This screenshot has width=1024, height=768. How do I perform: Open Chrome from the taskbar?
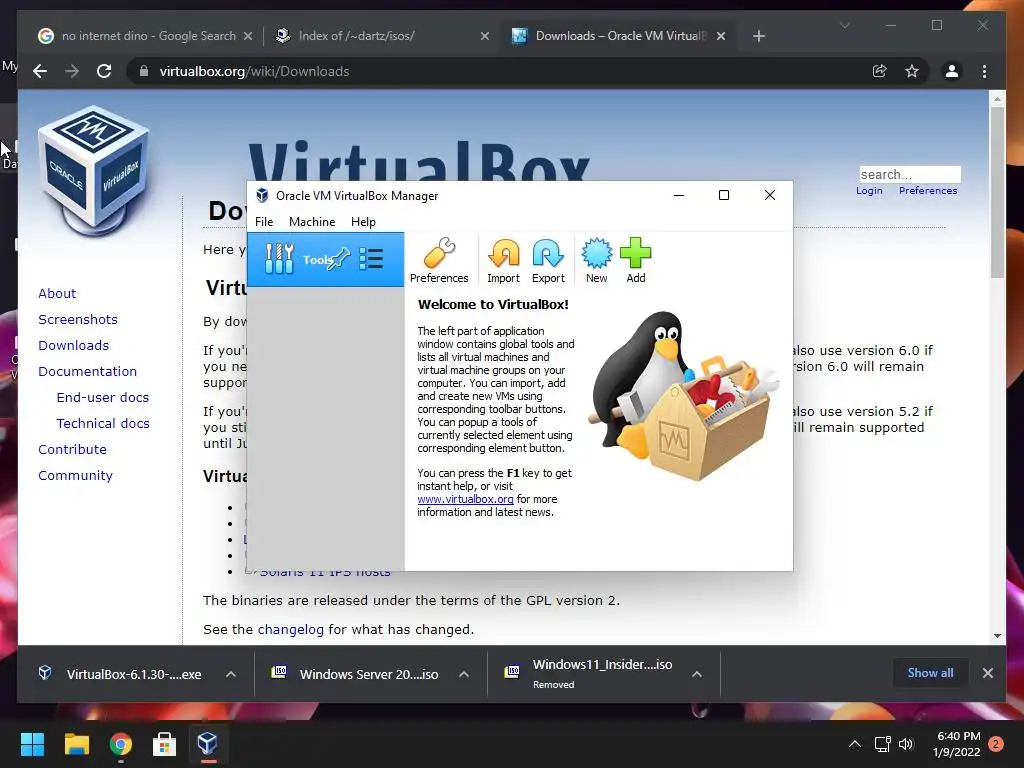point(120,744)
